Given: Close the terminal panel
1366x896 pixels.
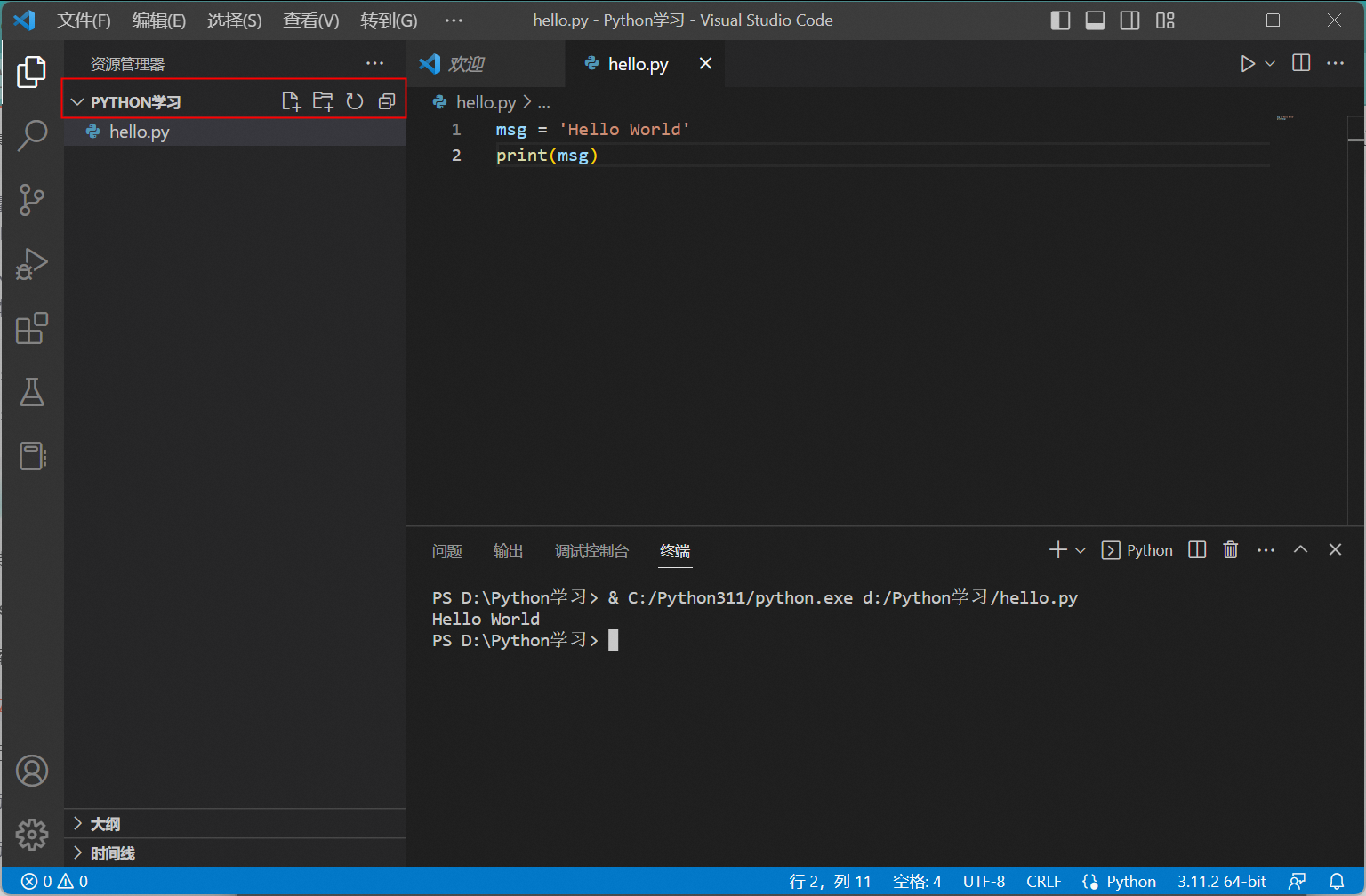Looking at the screenshot, I should (1335, 549).
